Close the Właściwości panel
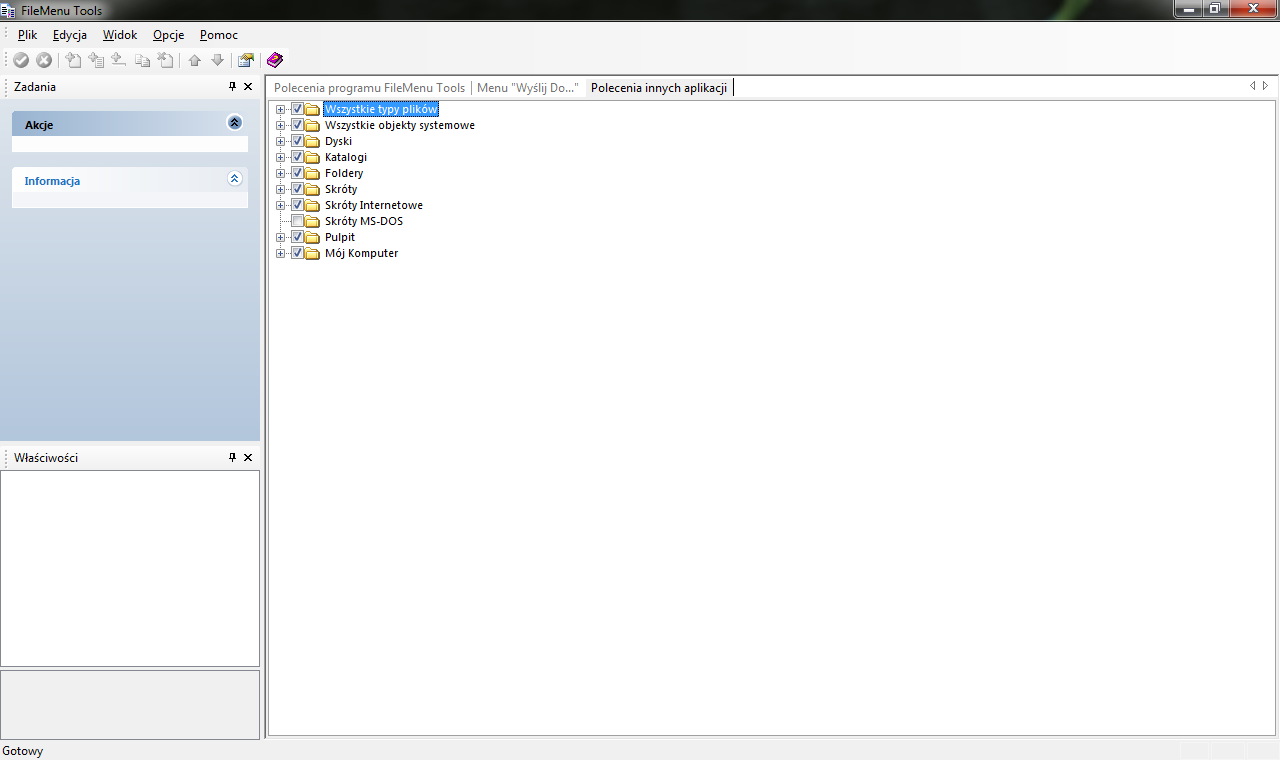The width and height of the screenshot is (1280, 760). coord(248,457)
